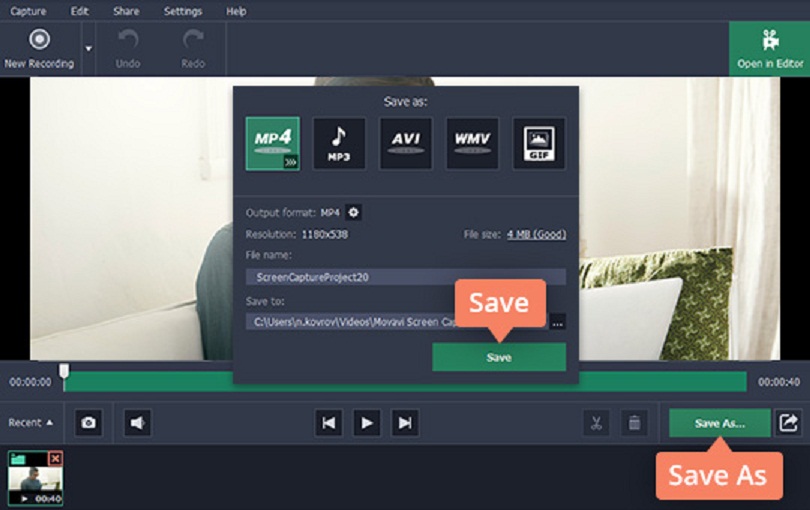Open output format settings gear
The height and width of the screenshot is (510, 810).
(x=353, y=212)
